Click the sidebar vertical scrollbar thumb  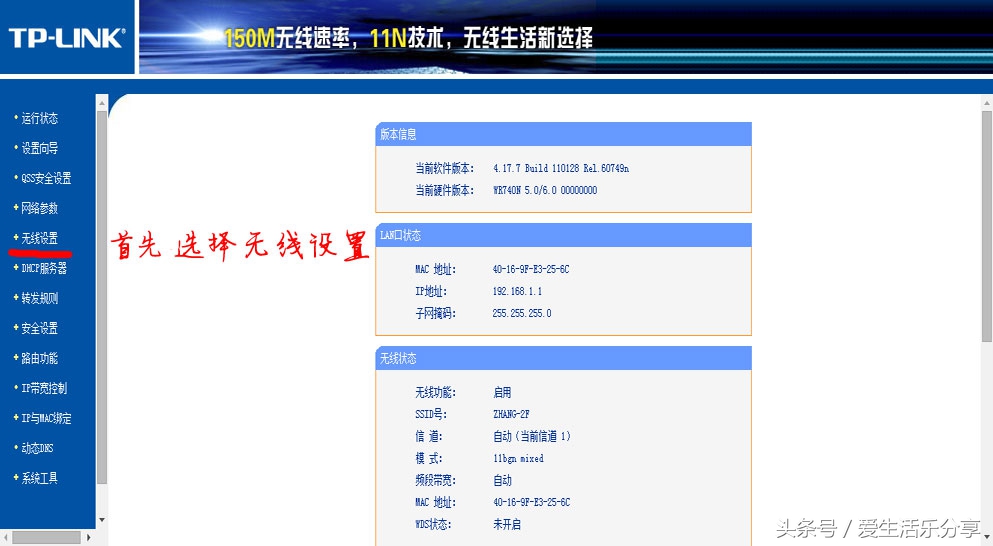101,298
